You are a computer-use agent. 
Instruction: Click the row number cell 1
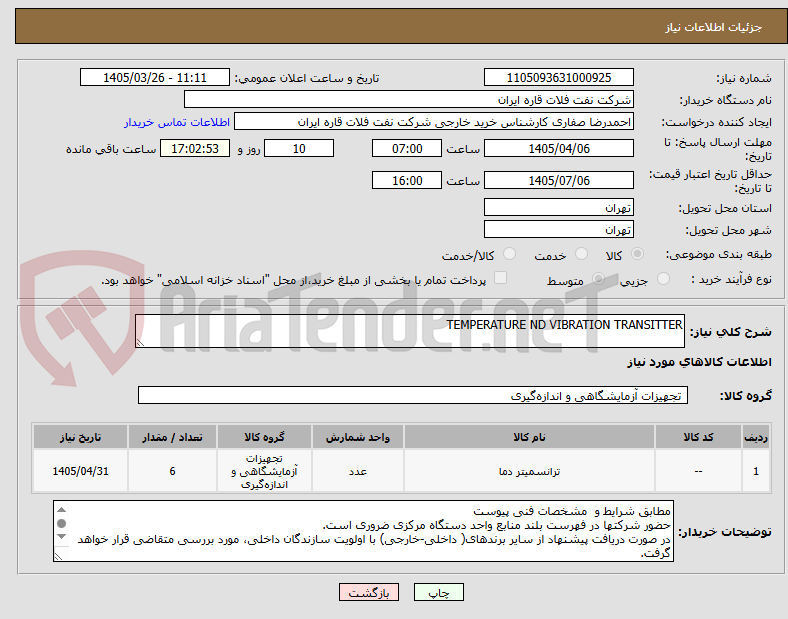756,471
